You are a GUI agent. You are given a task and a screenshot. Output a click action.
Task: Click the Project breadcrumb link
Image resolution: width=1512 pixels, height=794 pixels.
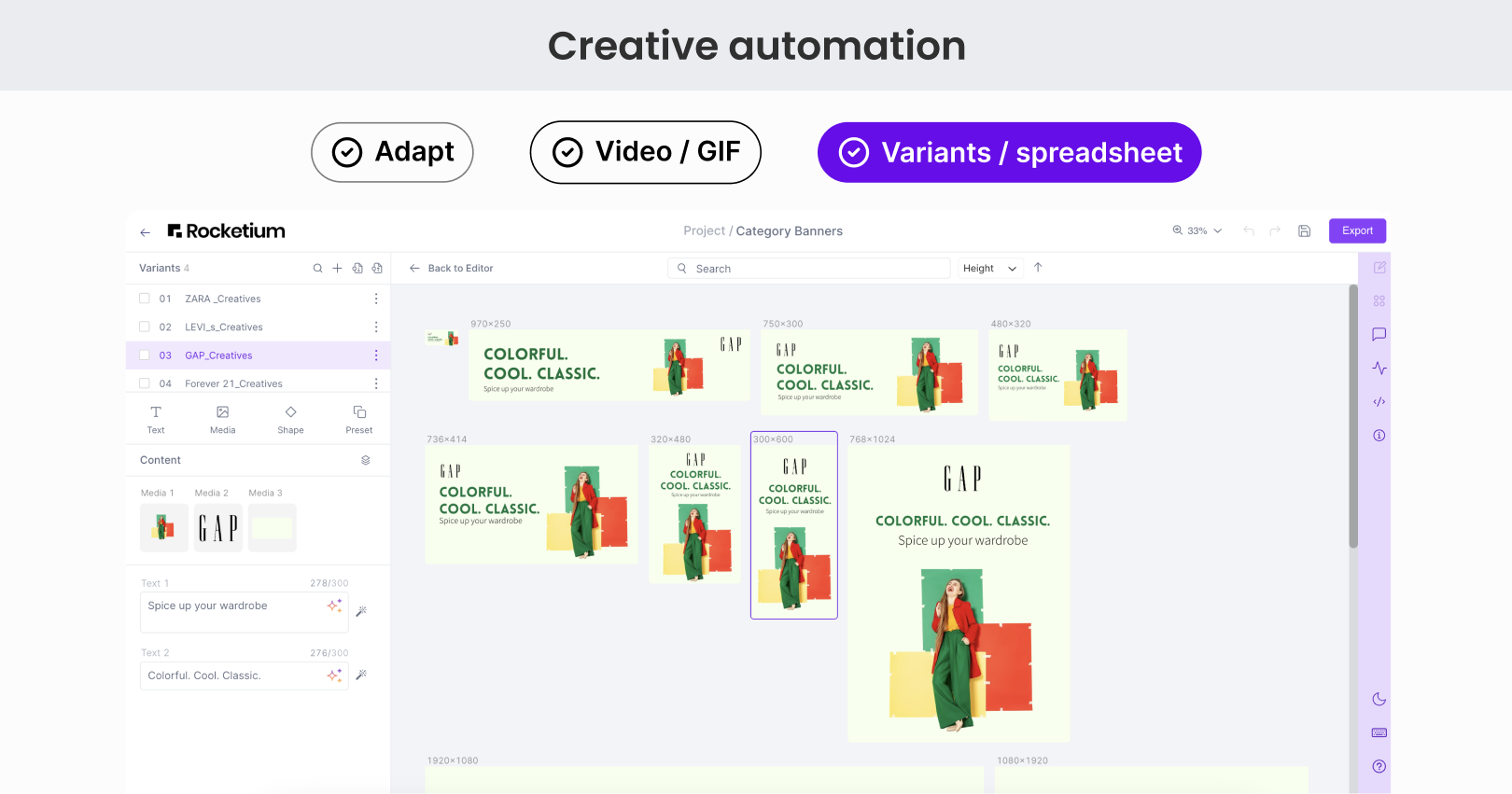pyautogui.click(x=704, y=231)
